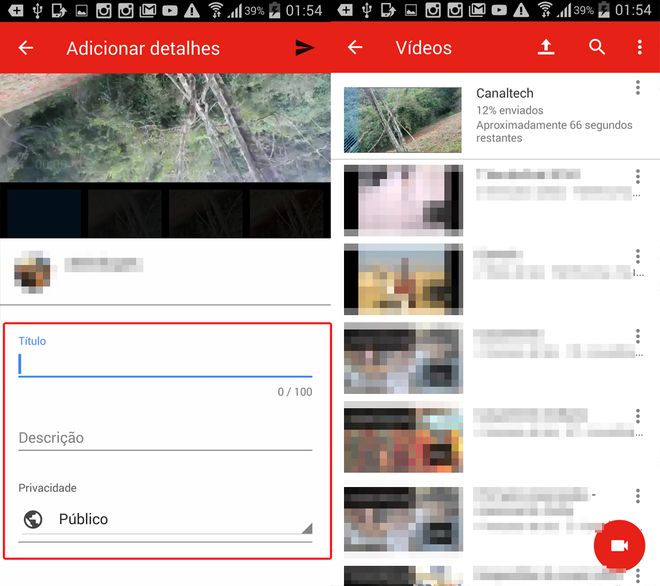Go back from Adicionar detalhes screen
This screenshot has height=586, width=660.
[x=26, y=48]
